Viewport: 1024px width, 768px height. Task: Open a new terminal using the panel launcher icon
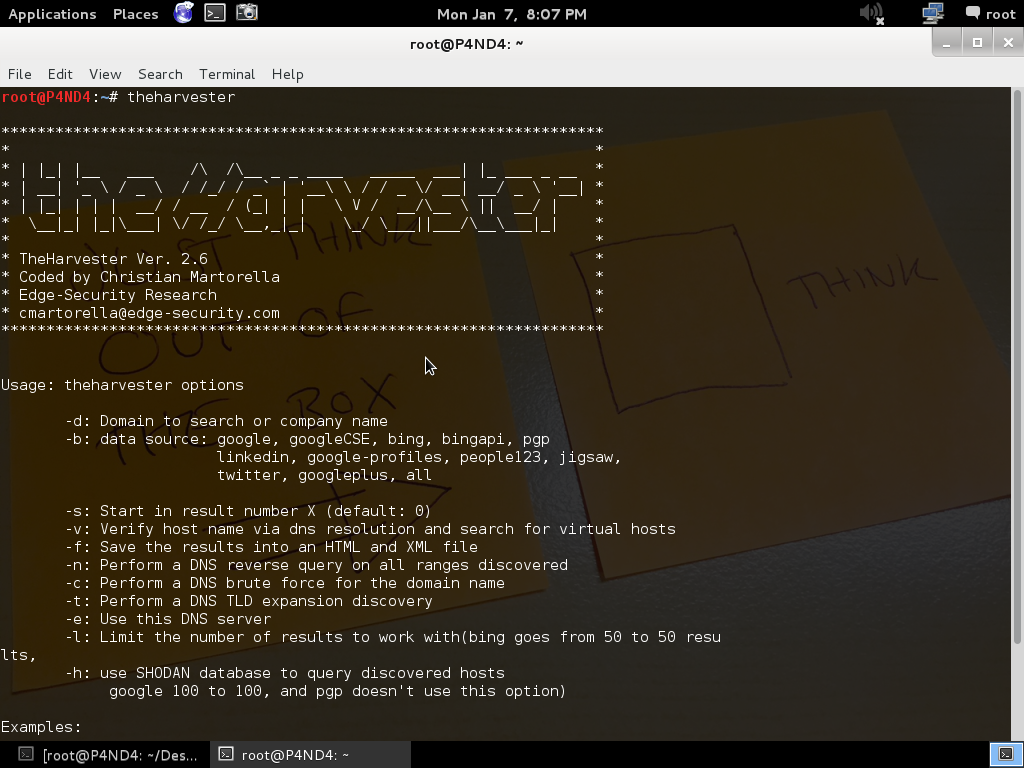(213, 14)
